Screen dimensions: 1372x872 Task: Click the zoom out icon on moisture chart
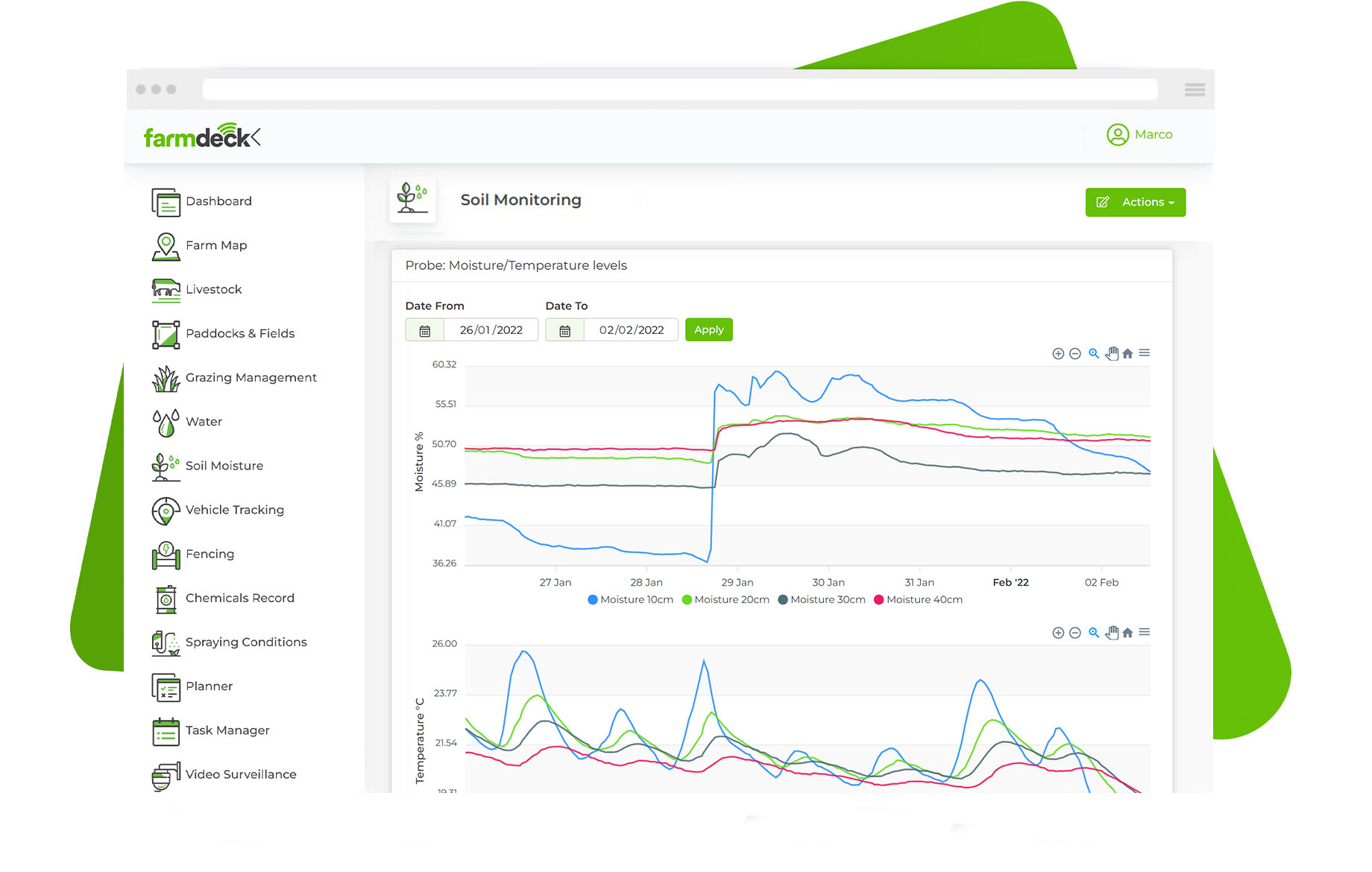tap(1074, 354)
